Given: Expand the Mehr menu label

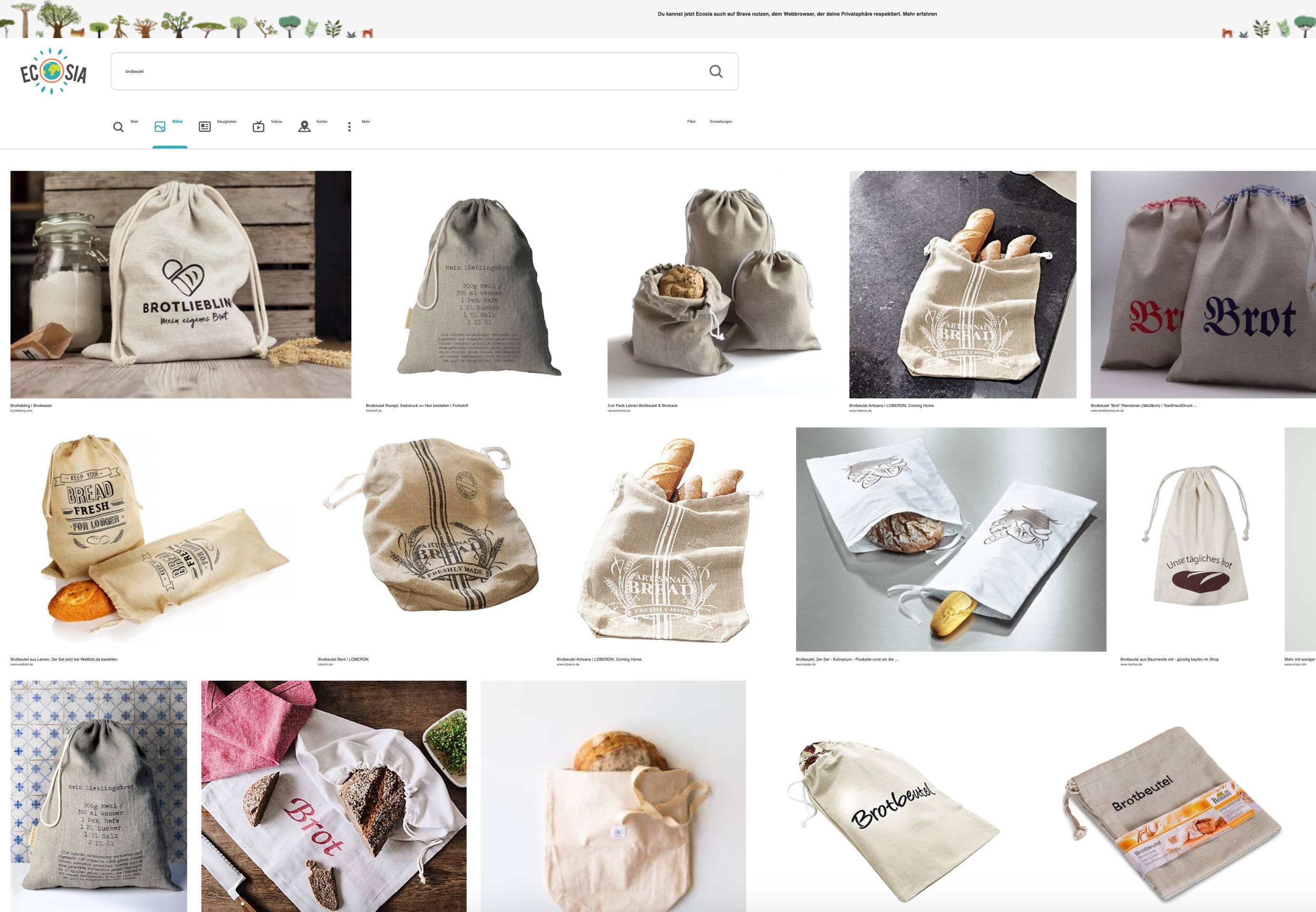Looking at the screenshot, I should coord(366,122).
